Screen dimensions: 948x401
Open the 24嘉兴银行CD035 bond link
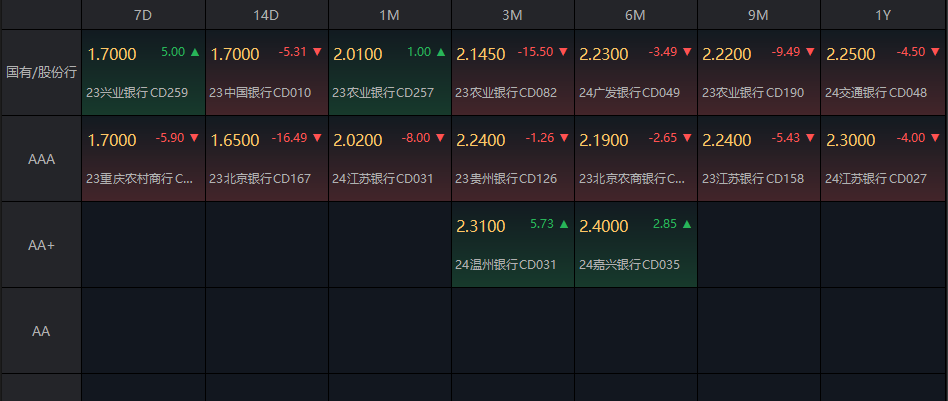click(x=629, y=266)
